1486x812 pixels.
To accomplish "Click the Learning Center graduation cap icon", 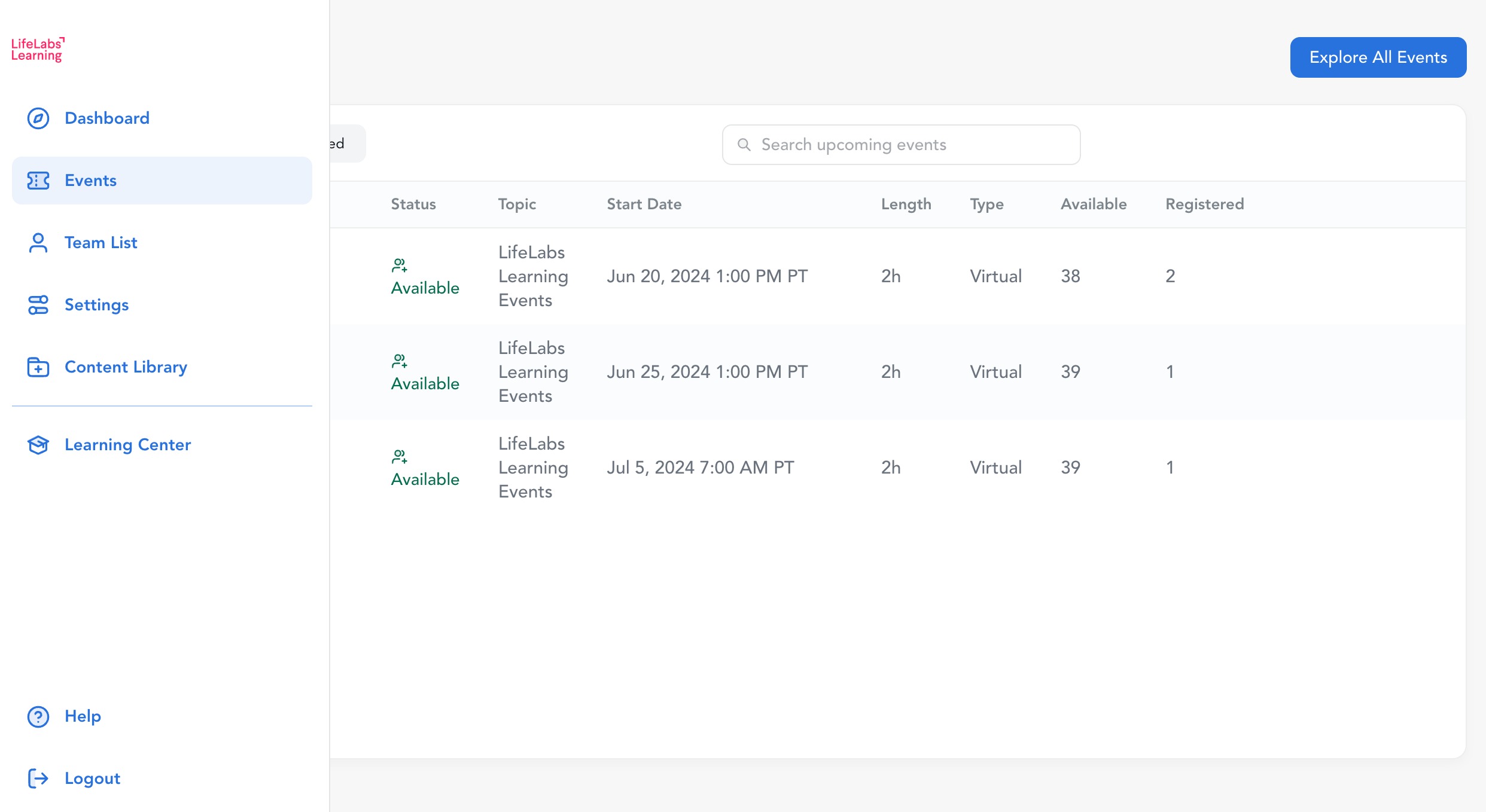I will tap(38, 445).
